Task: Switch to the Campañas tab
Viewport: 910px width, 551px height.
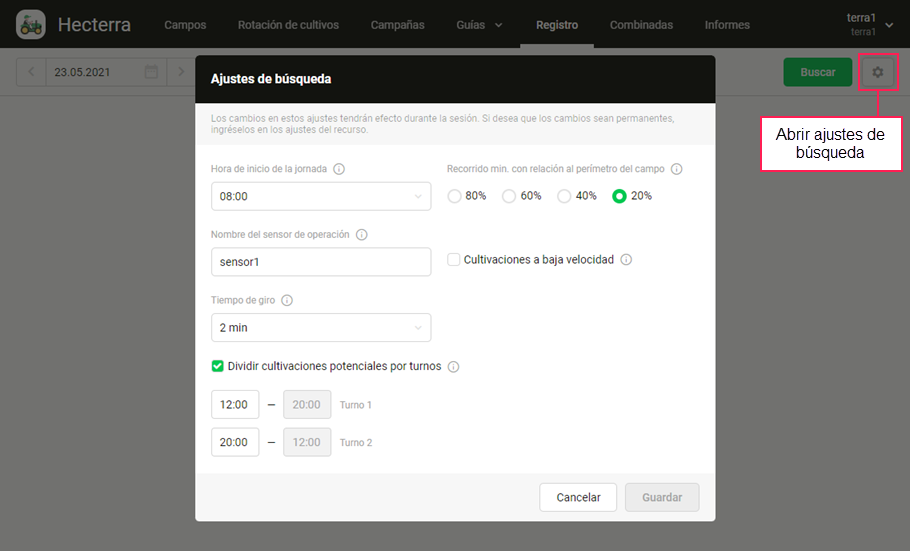Action: pyautogui.click(x=397, y=25)
